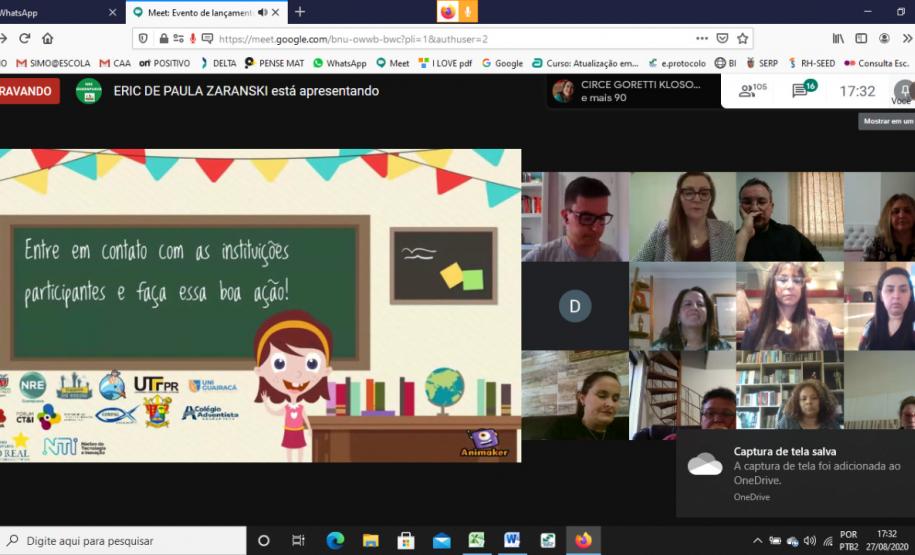Bookmark this page with the star icon
The image size is (915, 555).
(742, 38)
